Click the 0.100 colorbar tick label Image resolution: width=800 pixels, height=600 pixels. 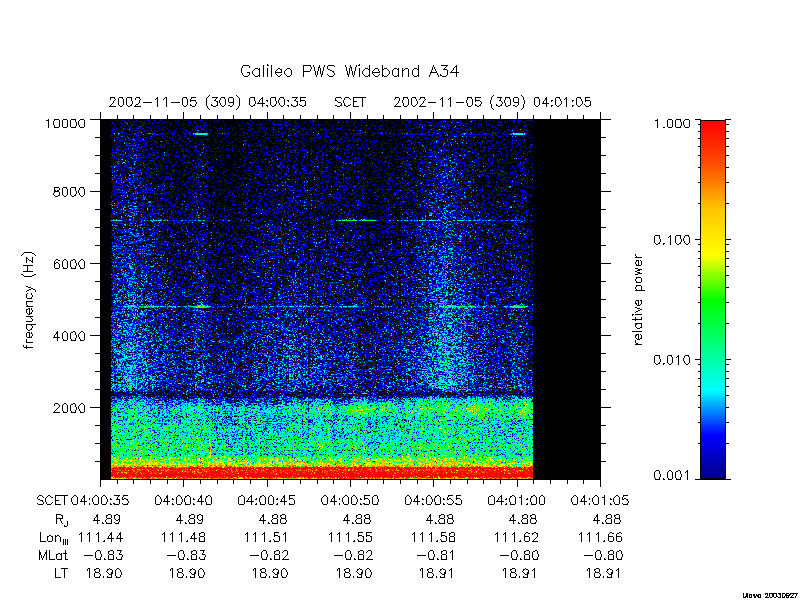[x=673, y=240]
